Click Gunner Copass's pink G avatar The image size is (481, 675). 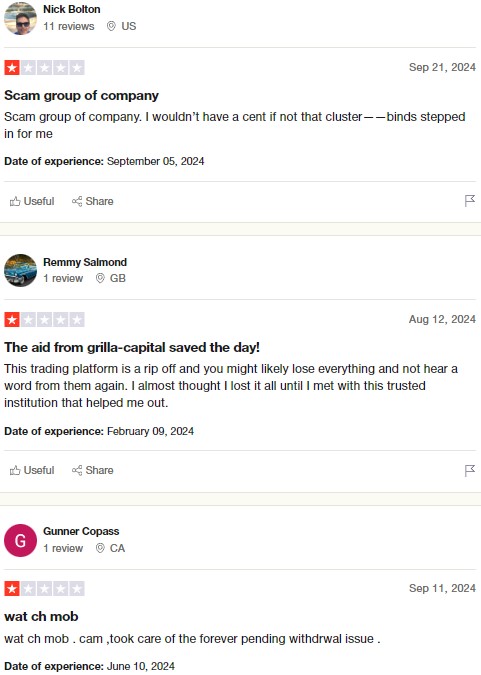[x=20, y=540]
